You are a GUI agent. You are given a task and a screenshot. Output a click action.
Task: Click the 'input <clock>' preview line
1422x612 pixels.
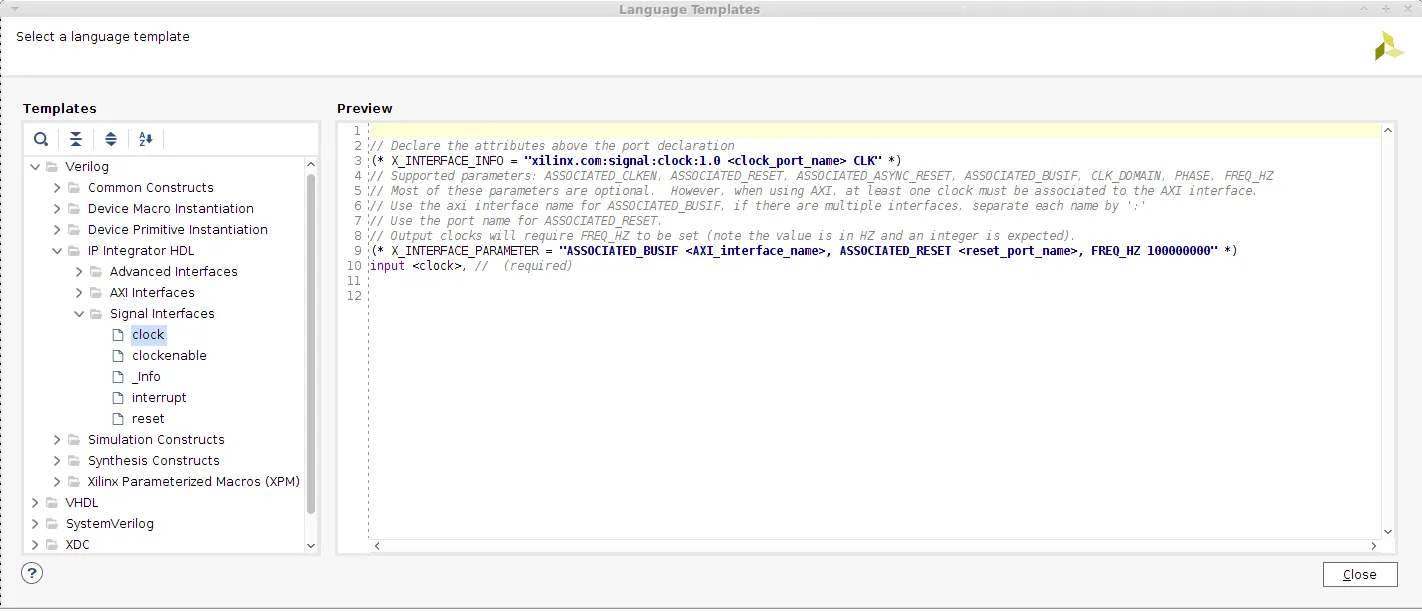click(471, 266)
